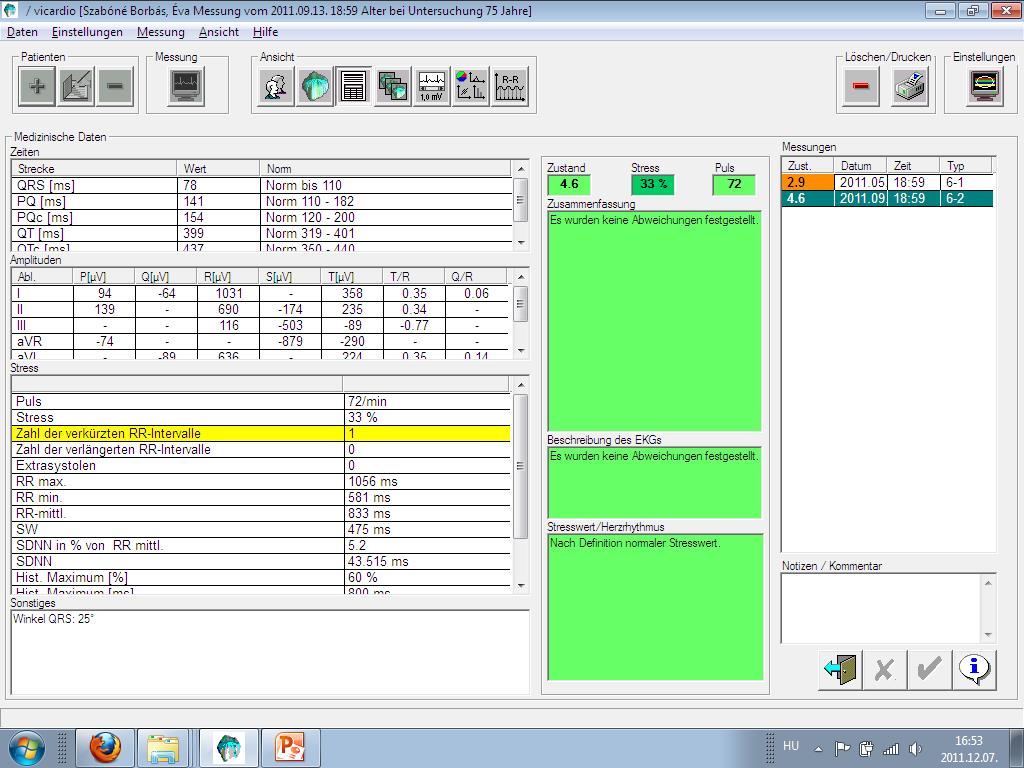Open the Windows Start button
Image resolution: width=1024 pixels, height=768 pixels.
pyautogui.click(x=26, y=748)
